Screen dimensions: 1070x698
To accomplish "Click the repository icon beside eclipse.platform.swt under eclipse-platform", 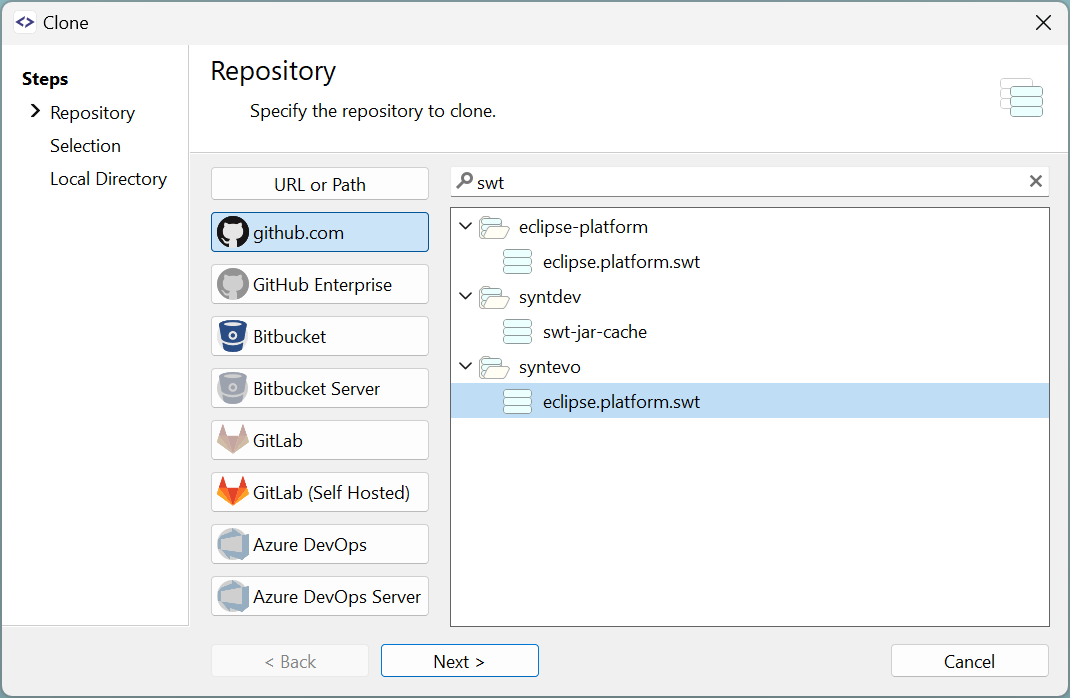I will (517, 261).
